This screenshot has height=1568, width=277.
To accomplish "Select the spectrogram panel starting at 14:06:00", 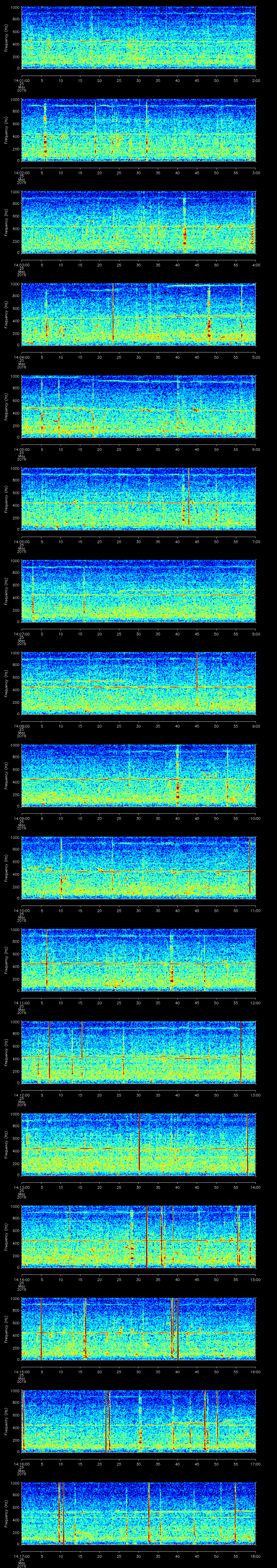I will (x=138, y=499).
